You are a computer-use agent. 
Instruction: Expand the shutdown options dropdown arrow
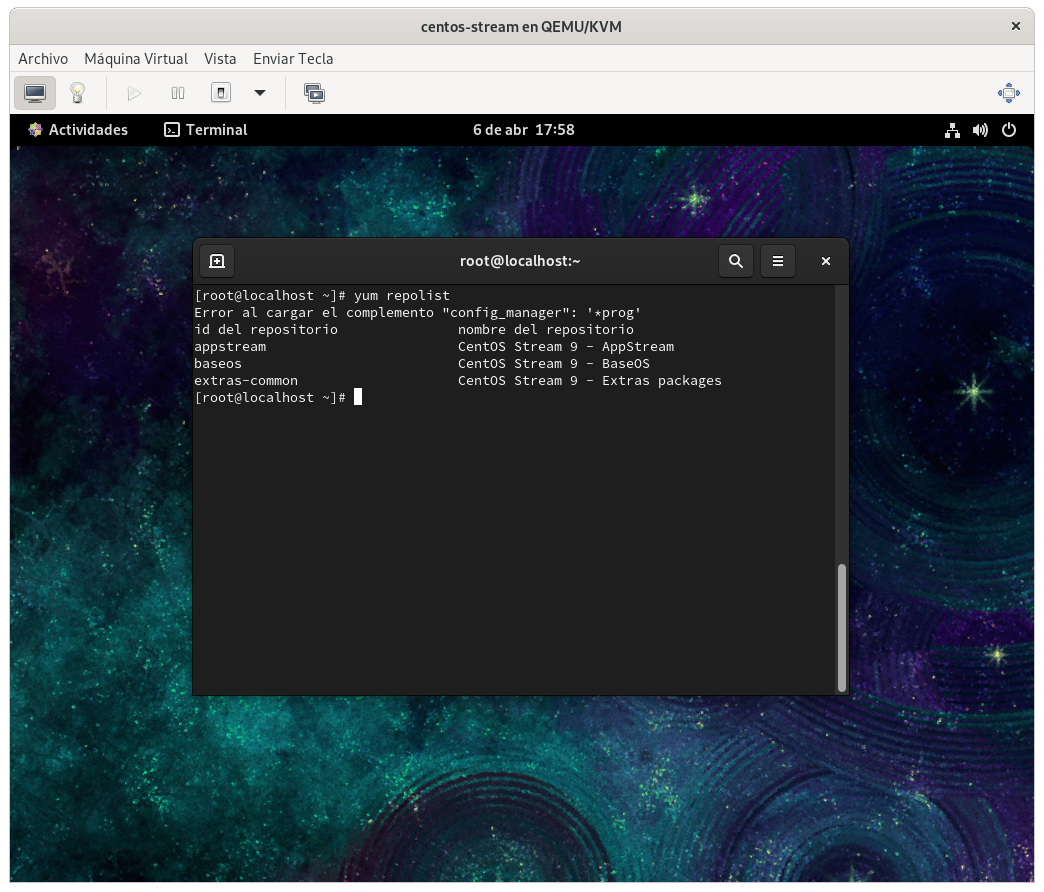coord(260,93)
